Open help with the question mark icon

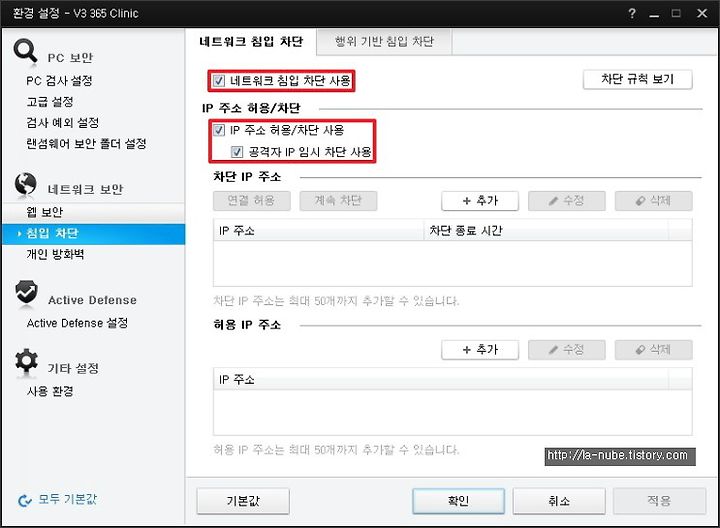pos(632,13)
